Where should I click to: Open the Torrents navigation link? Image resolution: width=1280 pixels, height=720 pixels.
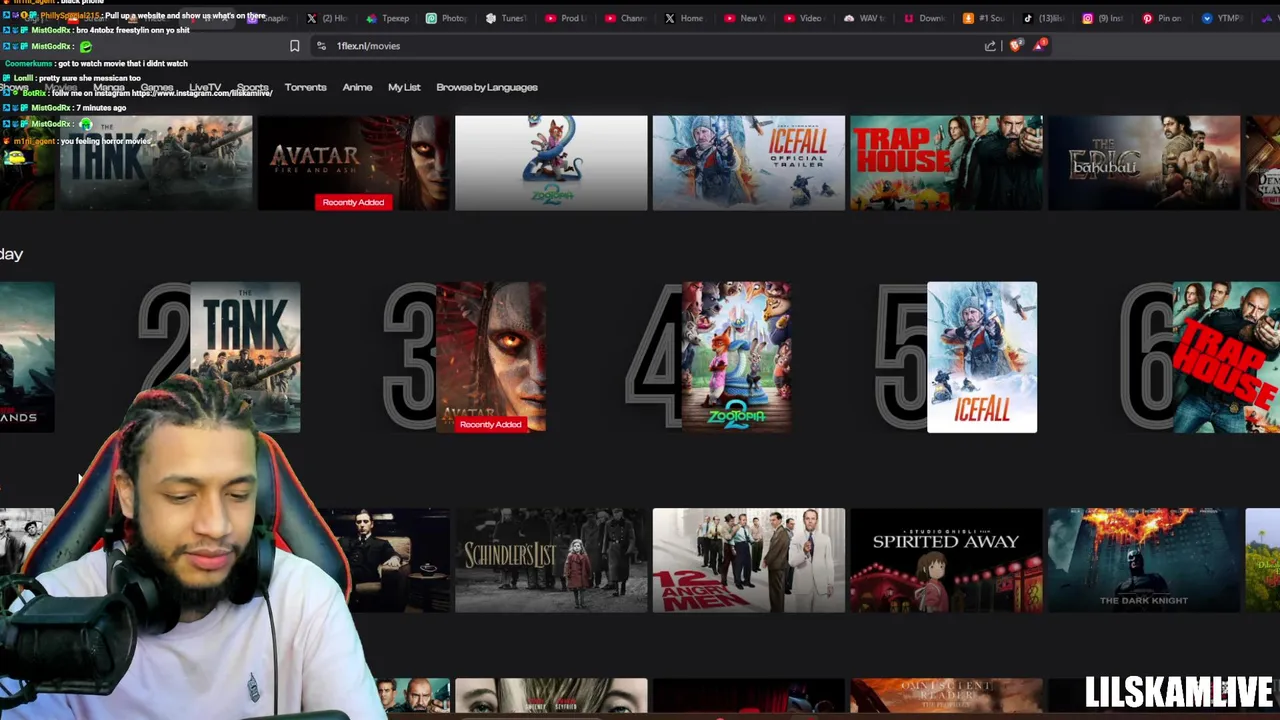click(305, 87)
